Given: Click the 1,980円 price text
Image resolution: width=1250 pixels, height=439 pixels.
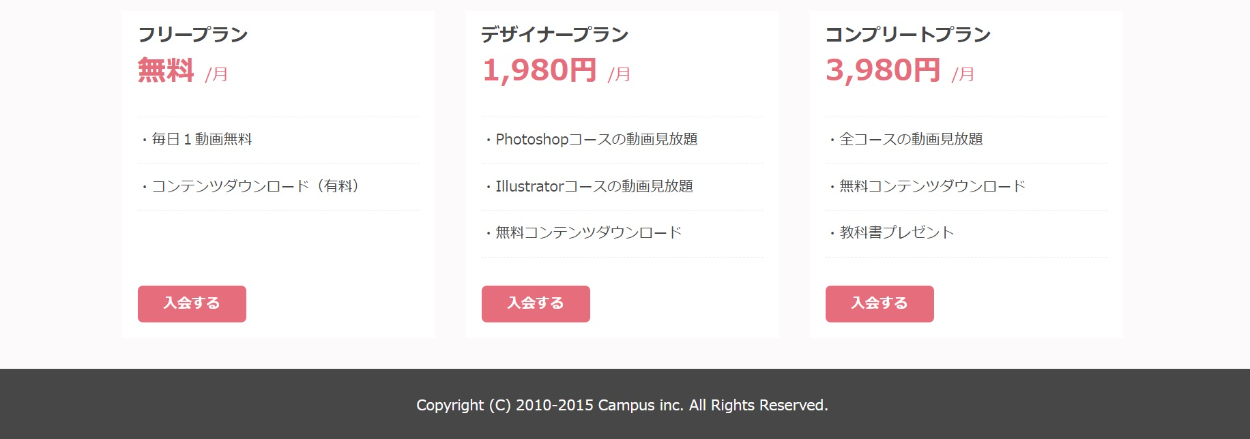Looking at the screenshot, I should tap(539, 70).
